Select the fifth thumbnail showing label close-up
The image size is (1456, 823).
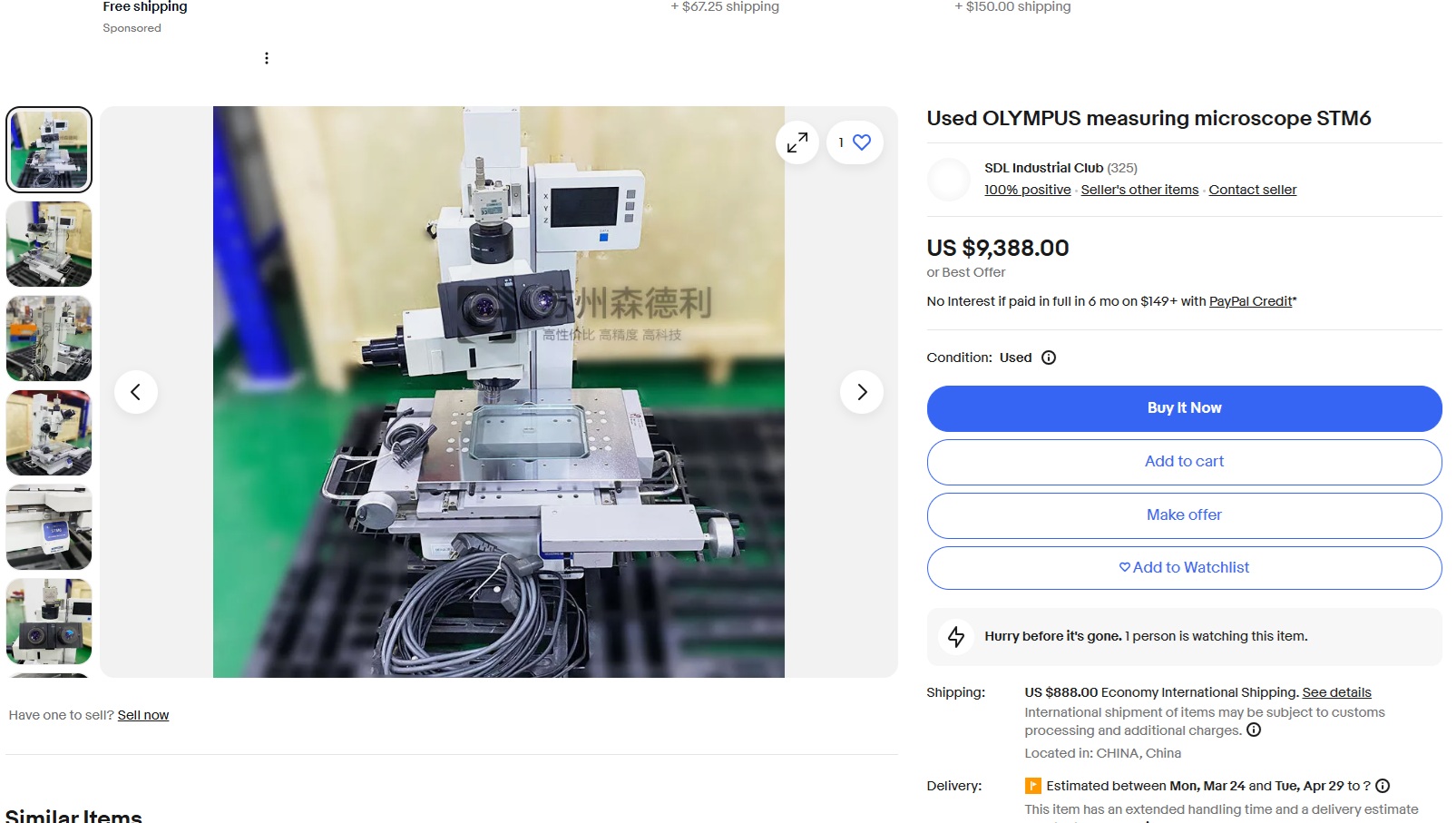tap(49, 527)
